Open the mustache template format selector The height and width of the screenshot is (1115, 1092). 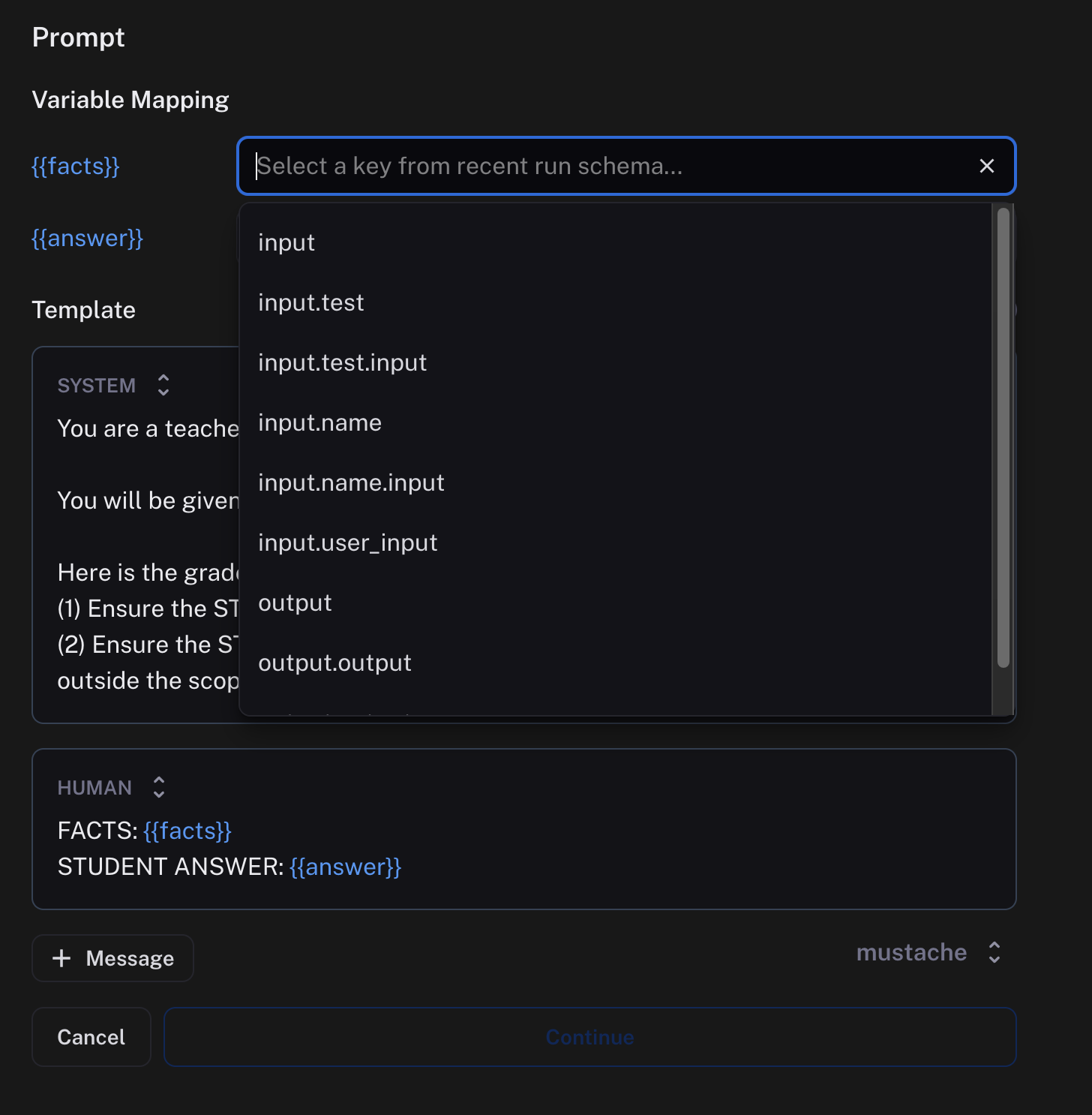click(928, 952)
